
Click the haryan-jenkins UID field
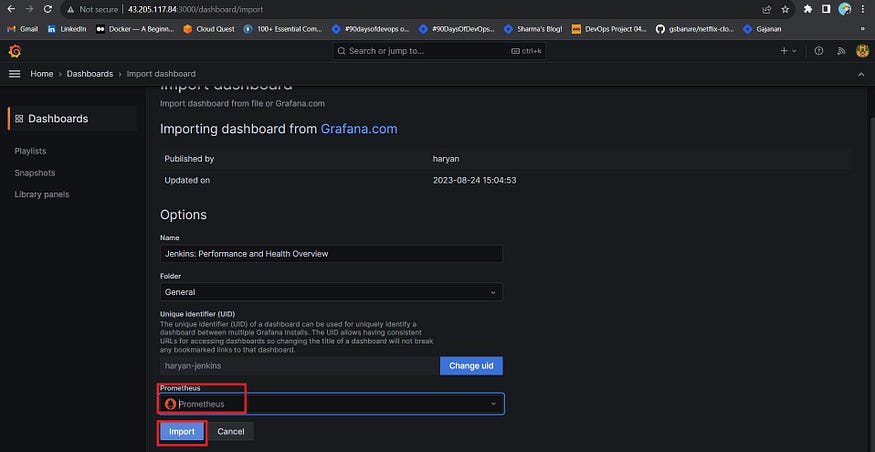300,366
